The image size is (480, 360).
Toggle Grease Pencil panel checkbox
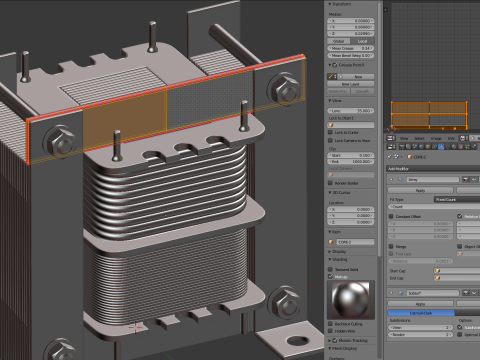[x=335, y=65]
